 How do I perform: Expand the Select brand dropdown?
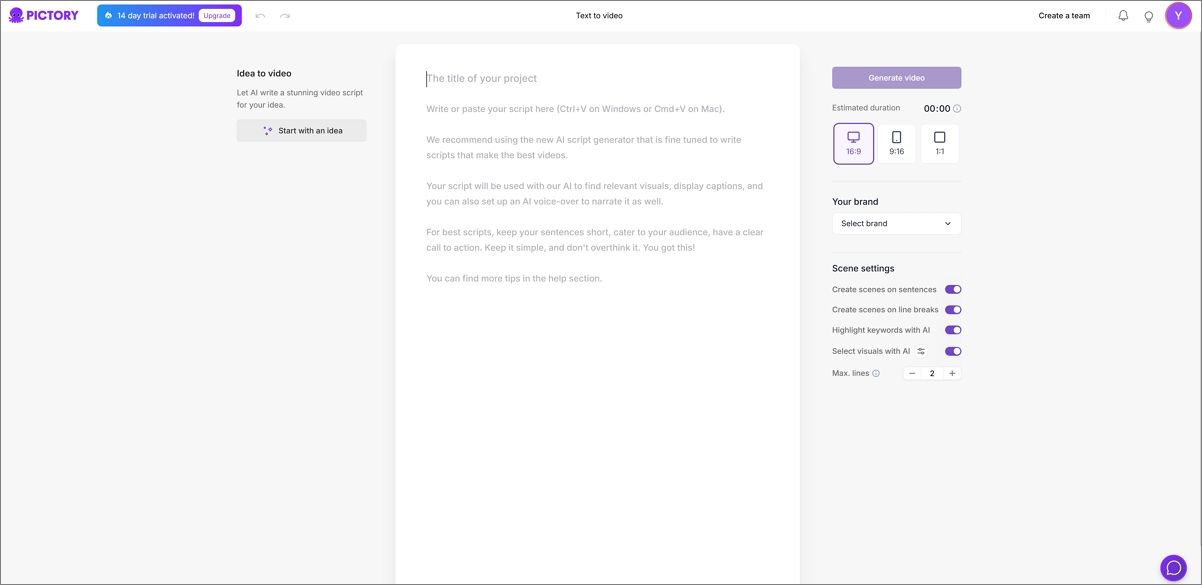pos(896,224)
